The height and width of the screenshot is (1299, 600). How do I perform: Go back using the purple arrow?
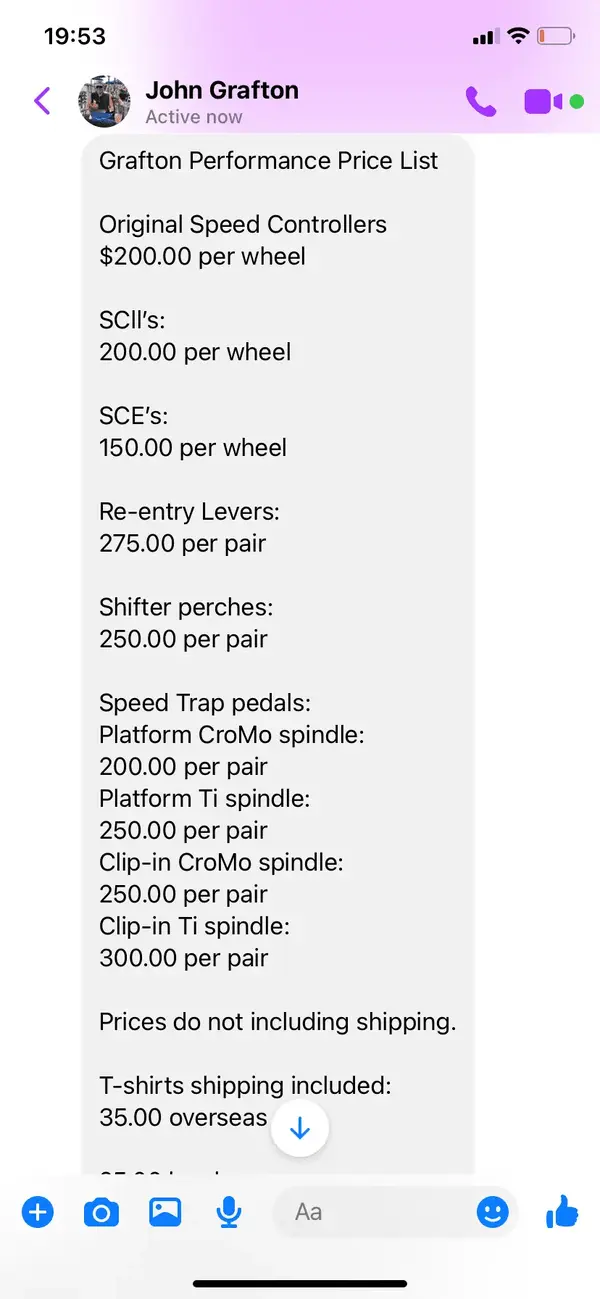click(42, 101)
